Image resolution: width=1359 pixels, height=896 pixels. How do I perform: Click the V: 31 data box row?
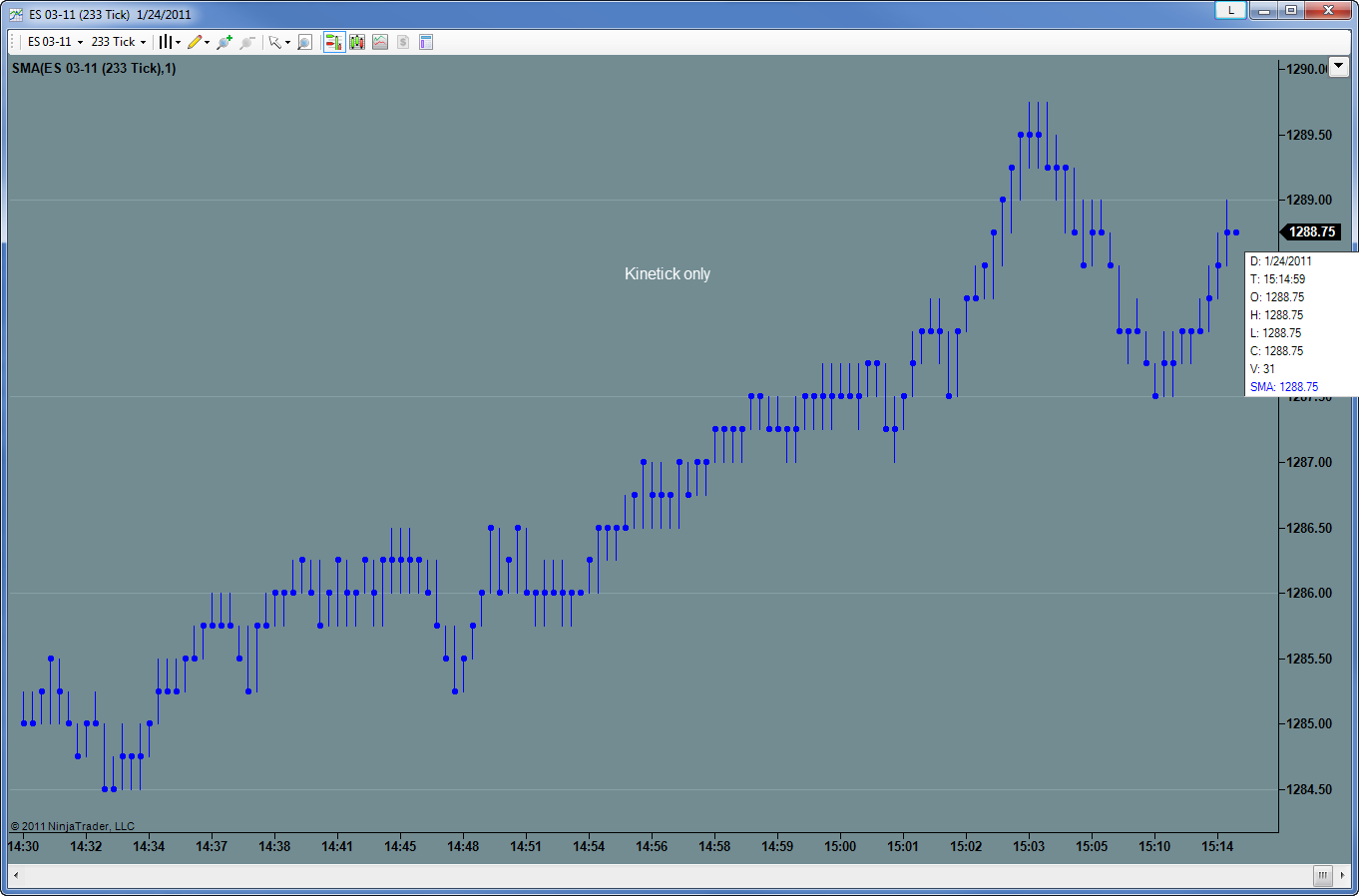tap(1262, 369)
